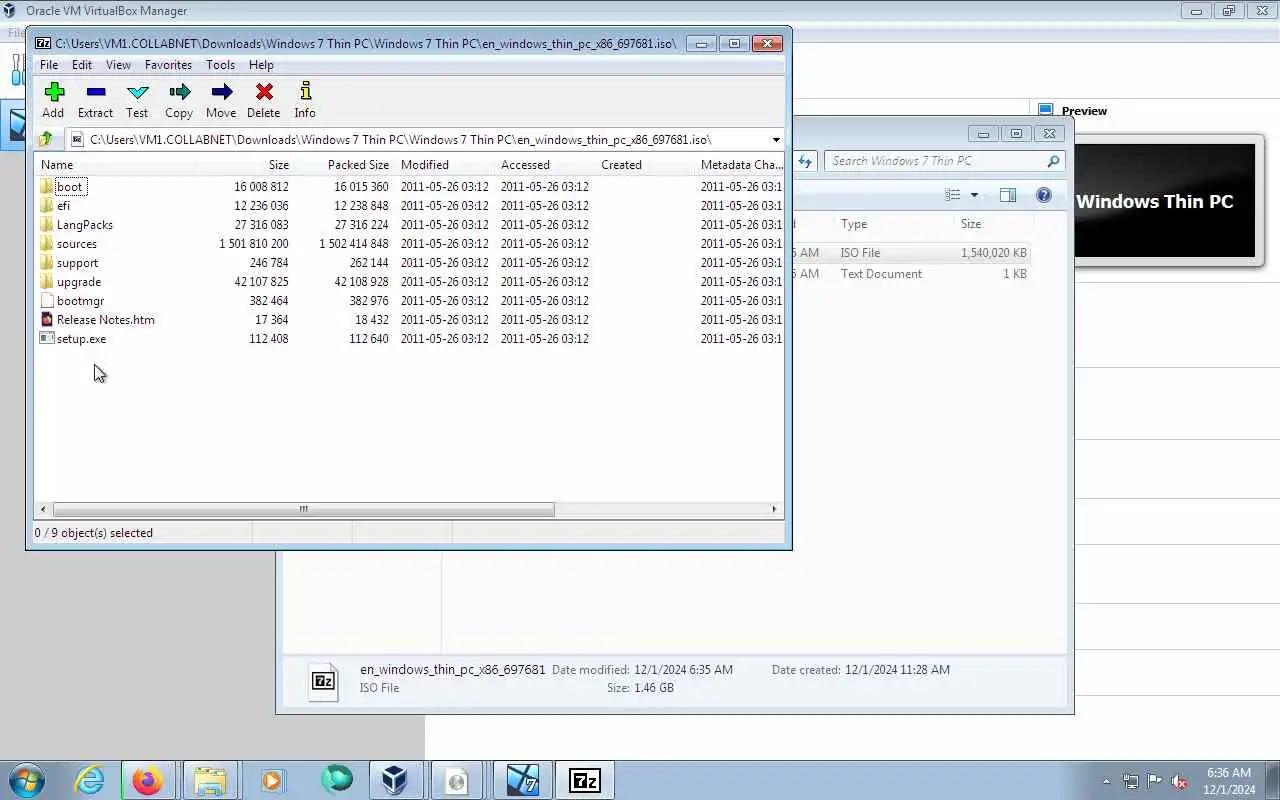Select the setup.exe file
This screenshot has height=800, width=1280.
pyautogui.click(x=81, y=339)
